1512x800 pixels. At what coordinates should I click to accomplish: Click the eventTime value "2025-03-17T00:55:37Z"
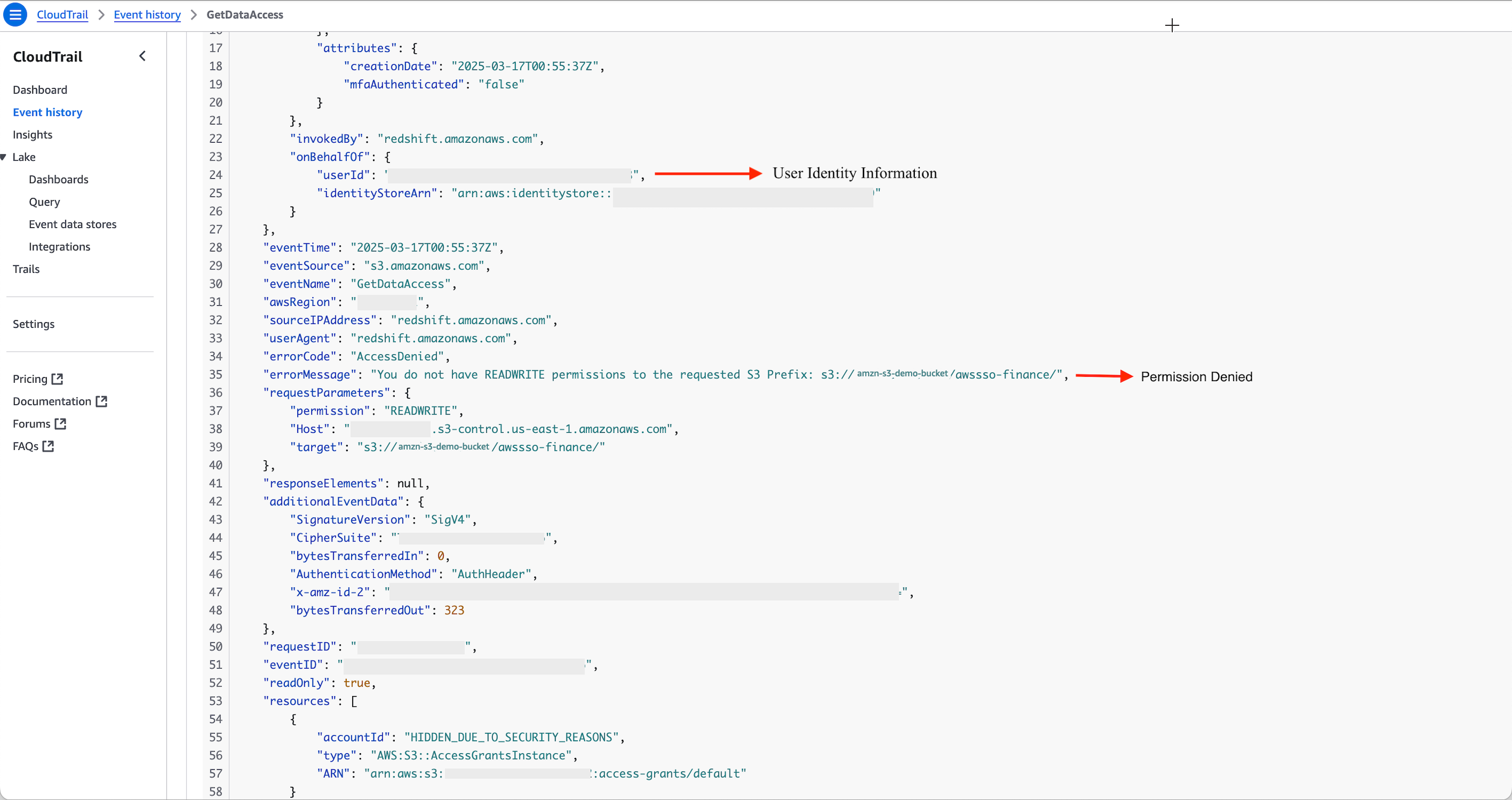[x=424, y=248]
